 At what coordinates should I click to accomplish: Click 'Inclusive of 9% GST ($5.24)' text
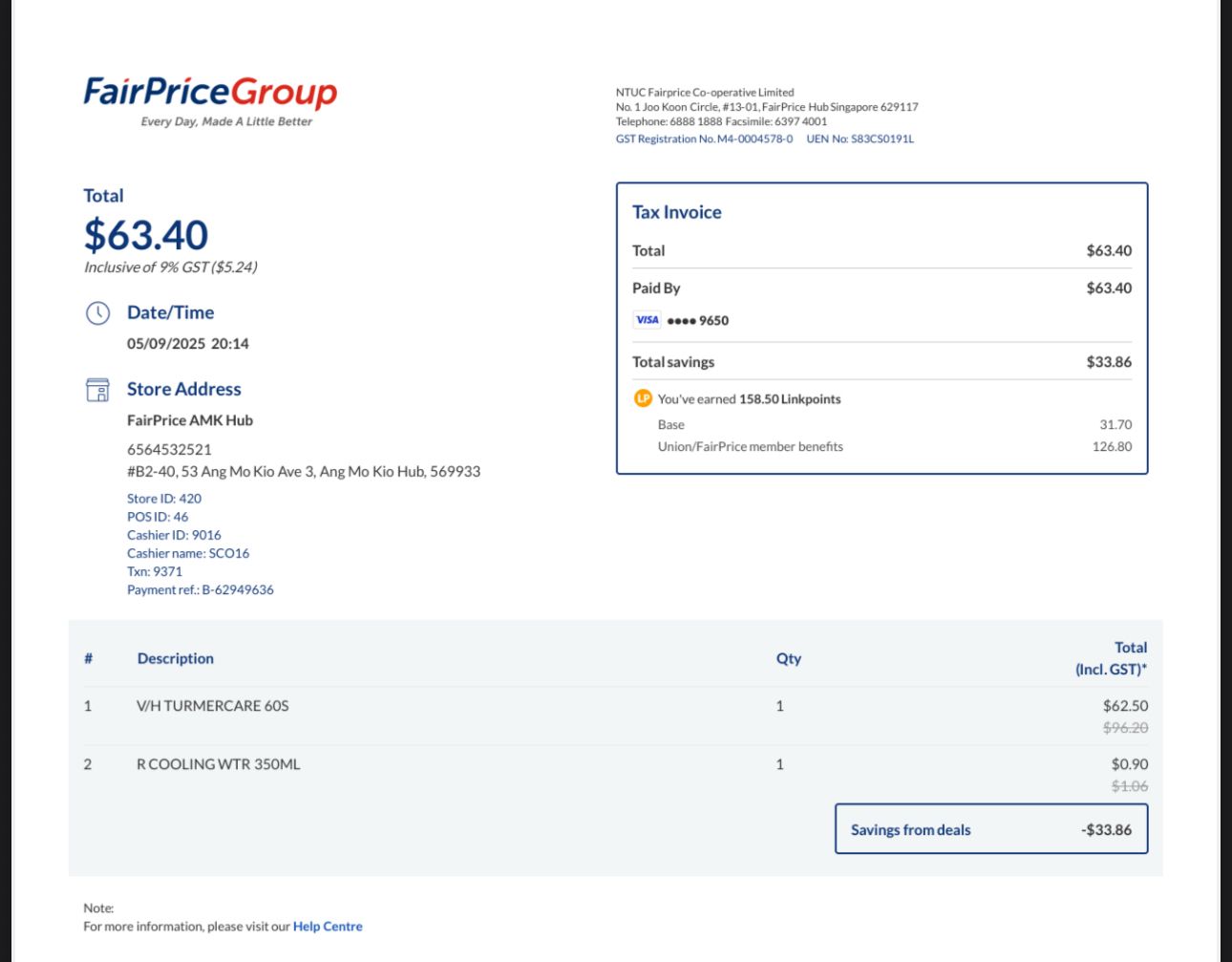pyautogui.click(x=171, y=267)
